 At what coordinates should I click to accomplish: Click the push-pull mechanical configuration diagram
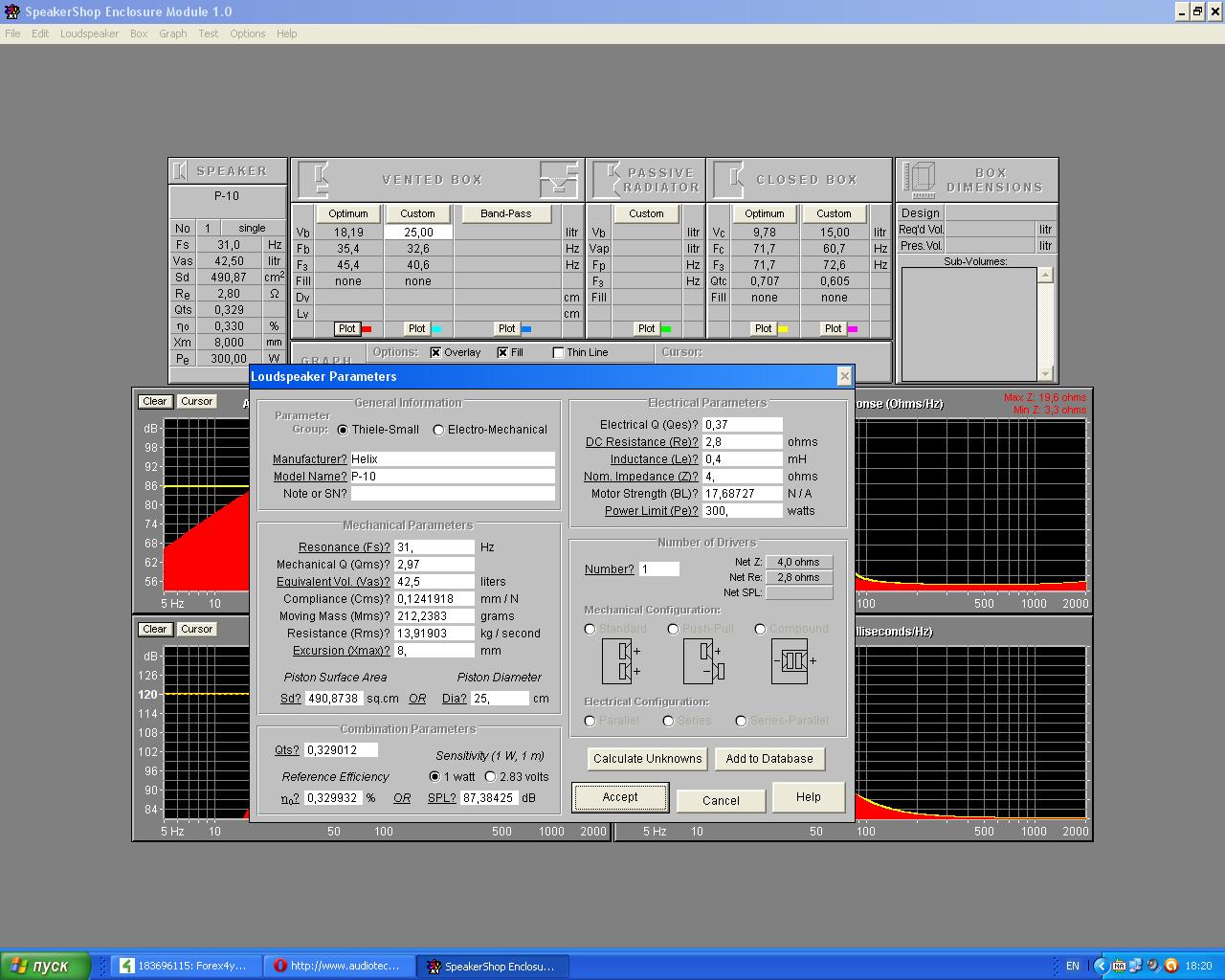point(705,661)
